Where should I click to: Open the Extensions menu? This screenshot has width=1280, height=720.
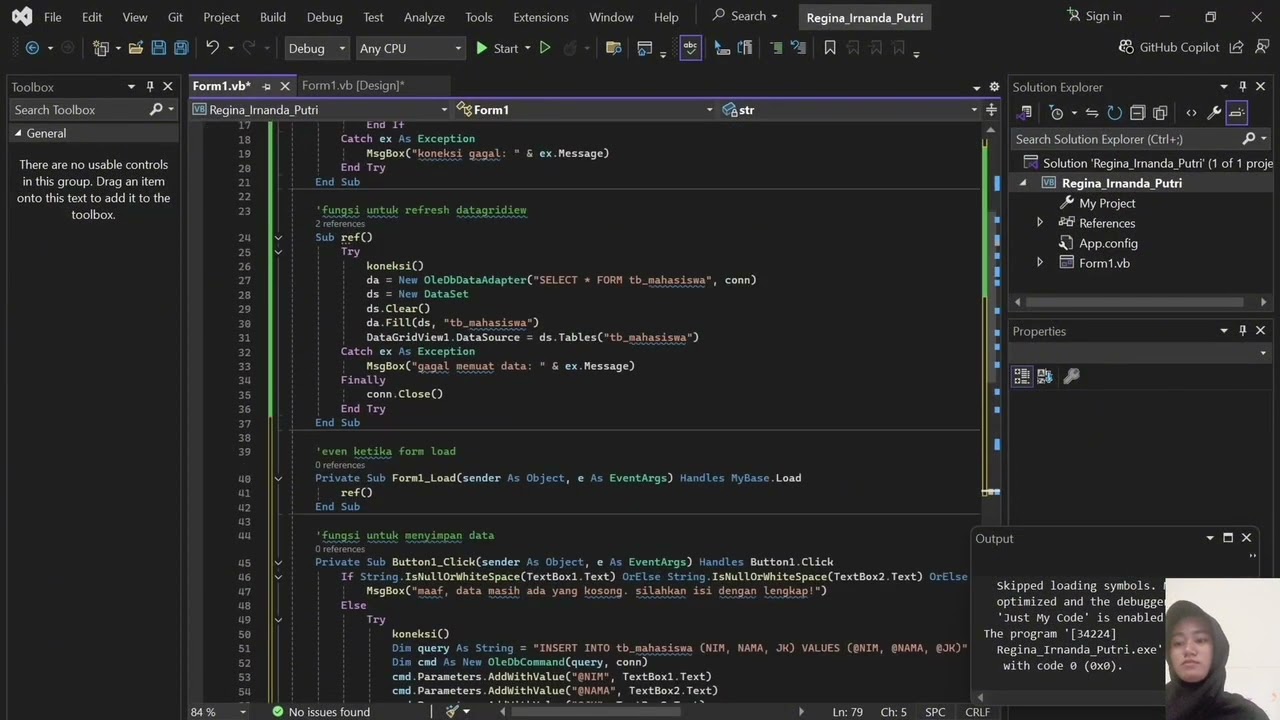541,17
